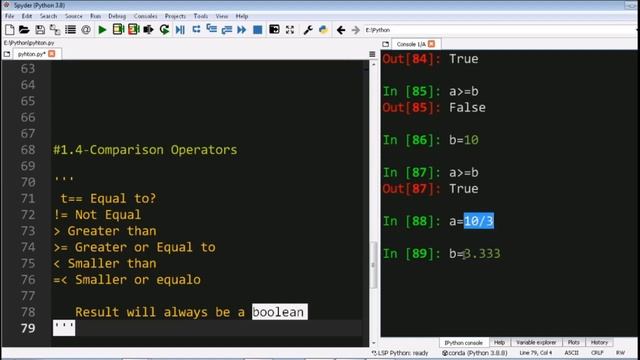Click LSP Python ready status

pyautogui.click(x=400, y=353)
